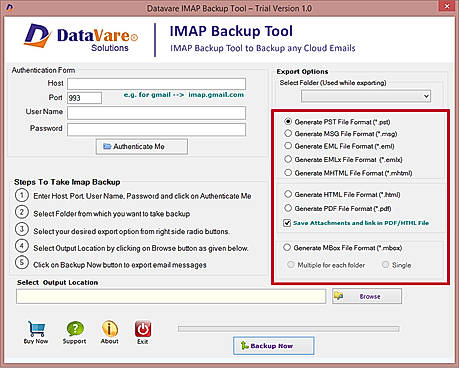Click the backup progress bar
This screenshot has width=459, height=368.
pyautogui.click(x=289, y=329)
